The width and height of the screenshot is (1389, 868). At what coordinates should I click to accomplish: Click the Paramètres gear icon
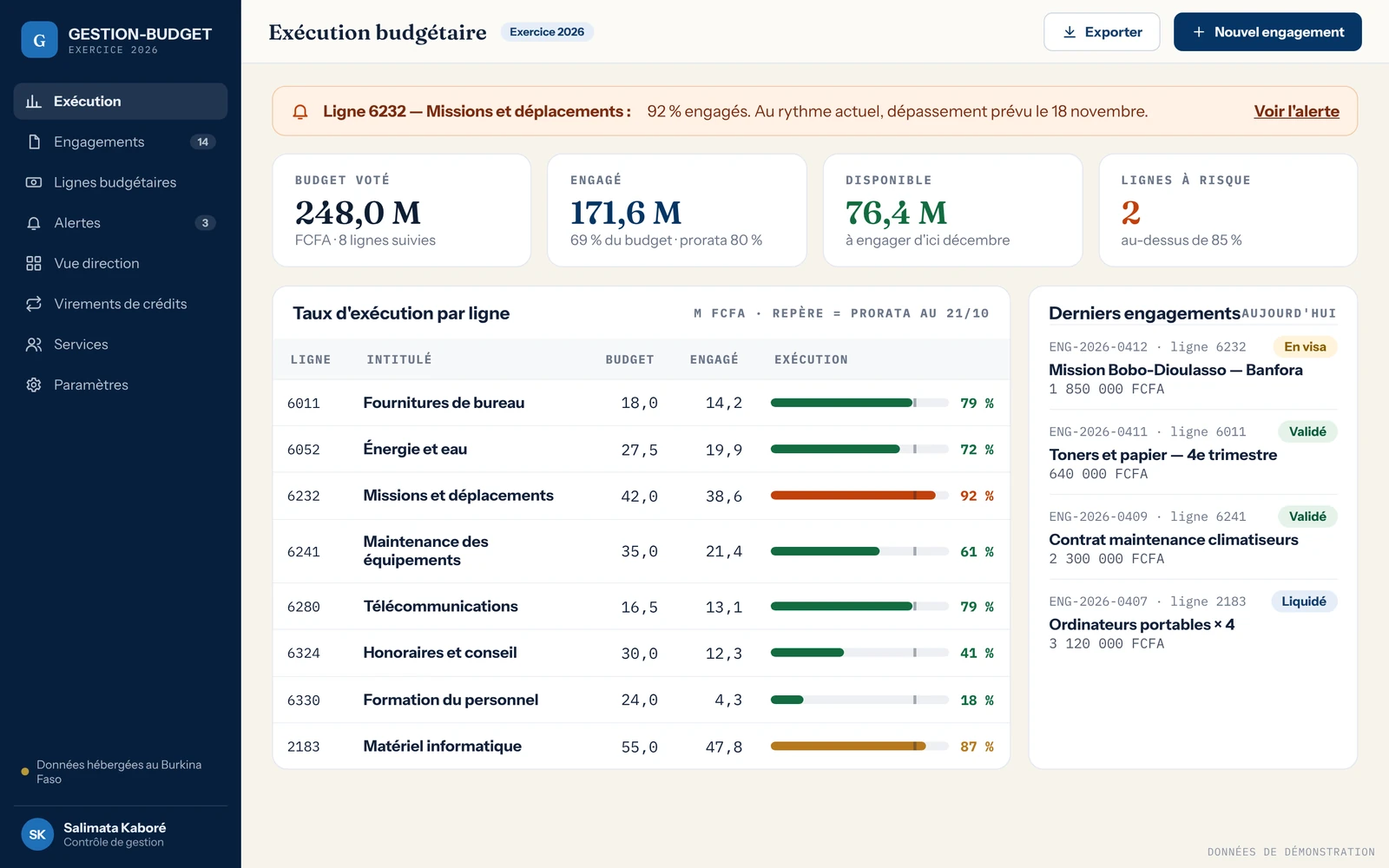(x=34, y=385)
